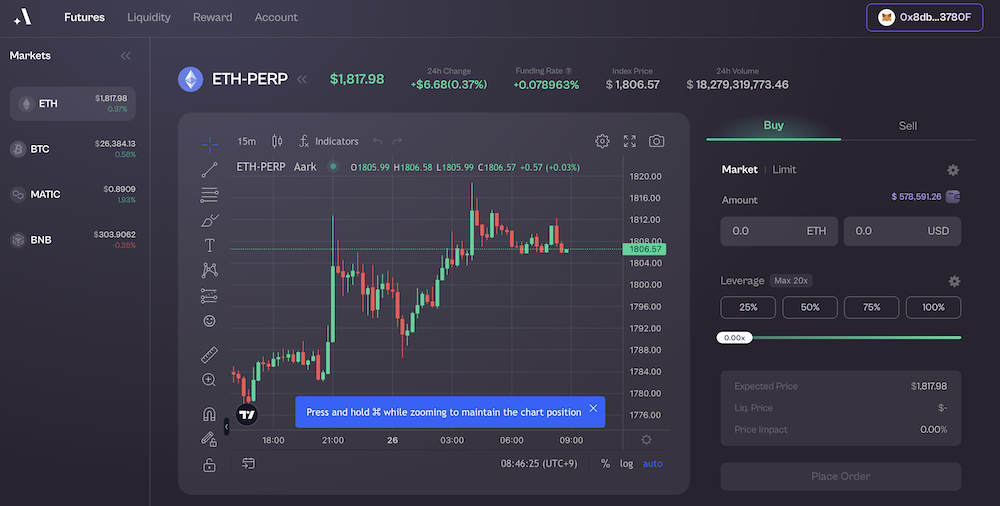The image size is (1000, 506).
Task: Take a chart snapshot with camera
Action: (656, 141)
